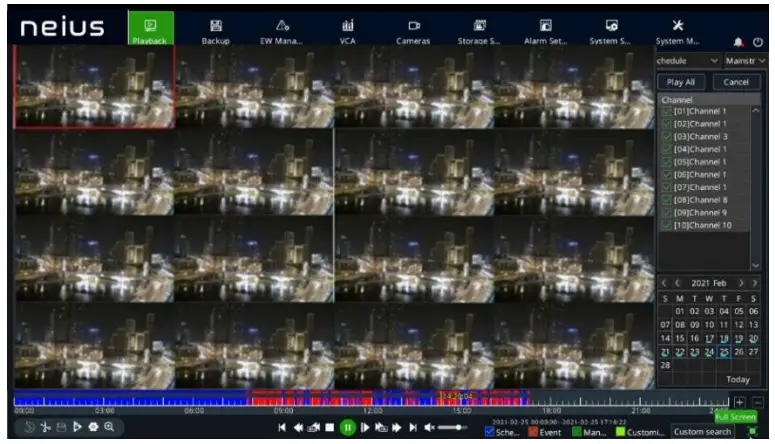Toggle checkbox for [08]Channel 8

pyautogui.click(x=667, y=200)
